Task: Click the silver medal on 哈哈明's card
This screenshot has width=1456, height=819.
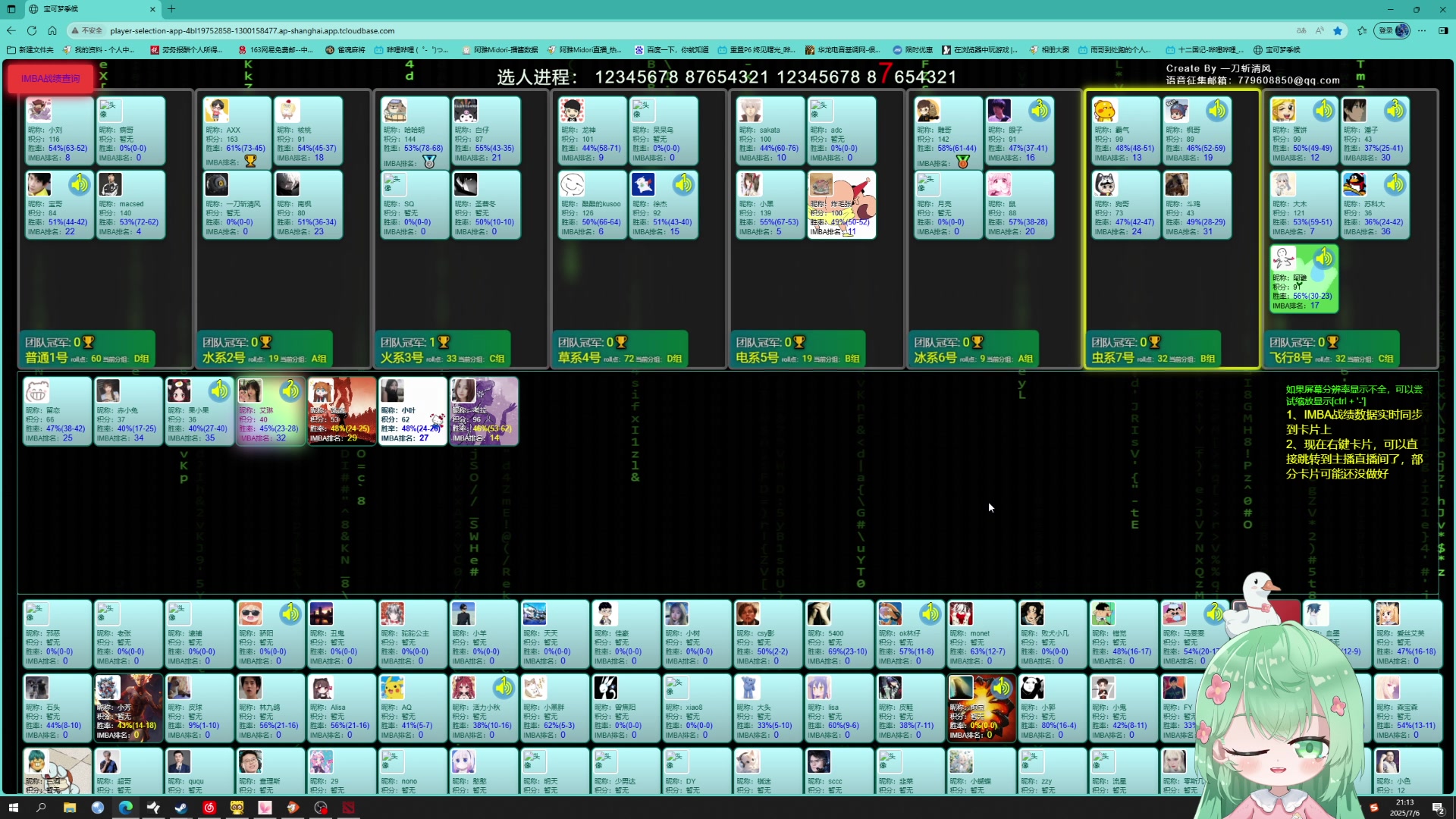Action: [429, 162]
